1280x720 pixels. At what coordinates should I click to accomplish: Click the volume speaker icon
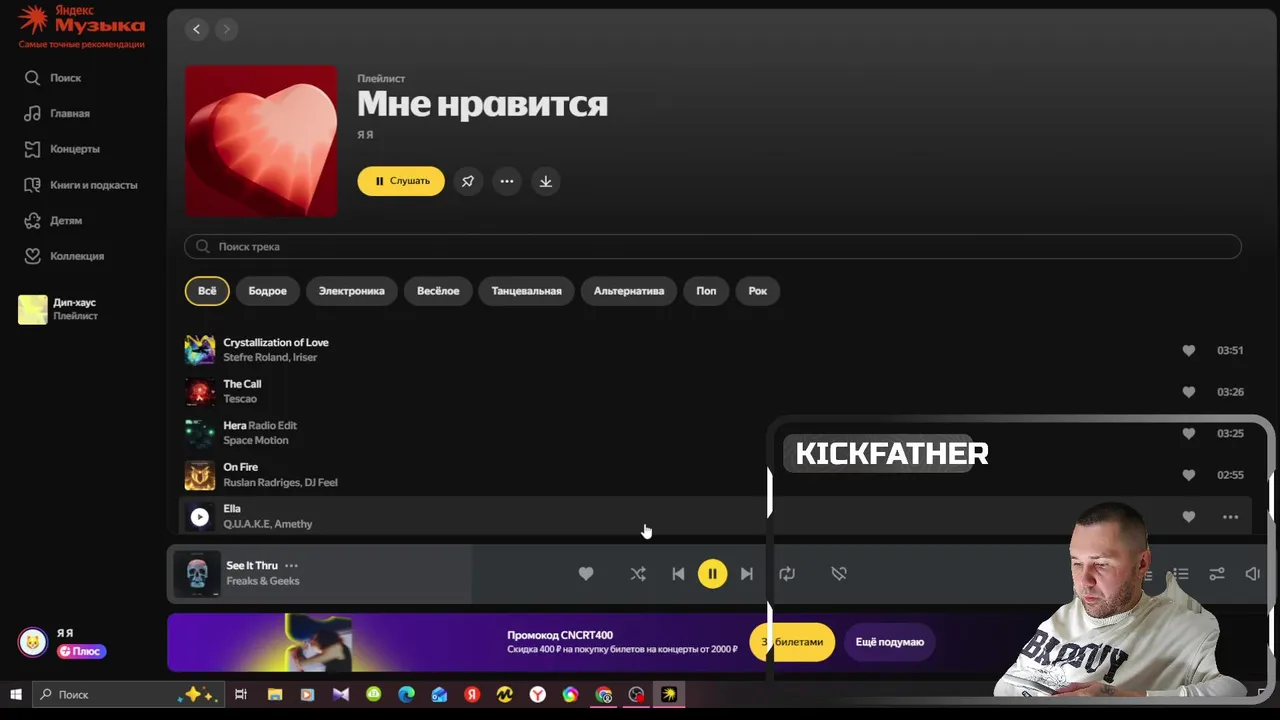(x=1252, y=574)
